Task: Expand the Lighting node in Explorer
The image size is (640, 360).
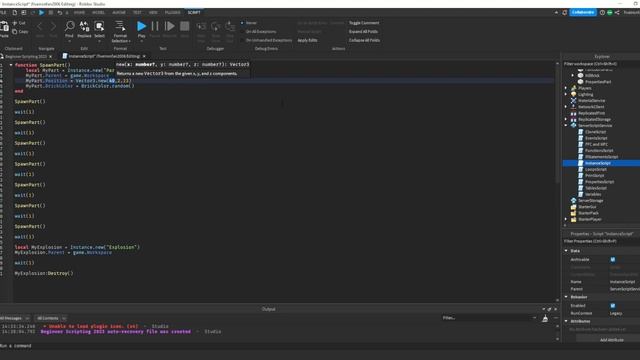Action: (x=566, y=94)
